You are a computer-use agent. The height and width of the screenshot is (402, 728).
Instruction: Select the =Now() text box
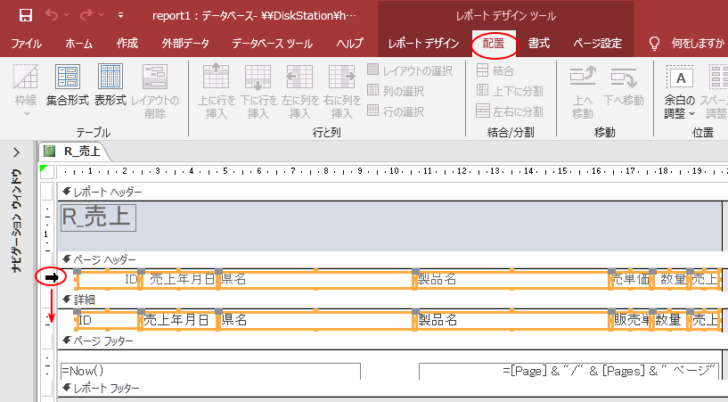tap(211, 371)
